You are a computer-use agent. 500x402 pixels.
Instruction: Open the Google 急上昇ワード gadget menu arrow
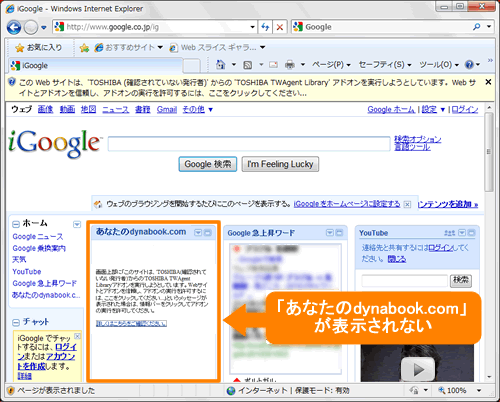(x=330, y=233)
